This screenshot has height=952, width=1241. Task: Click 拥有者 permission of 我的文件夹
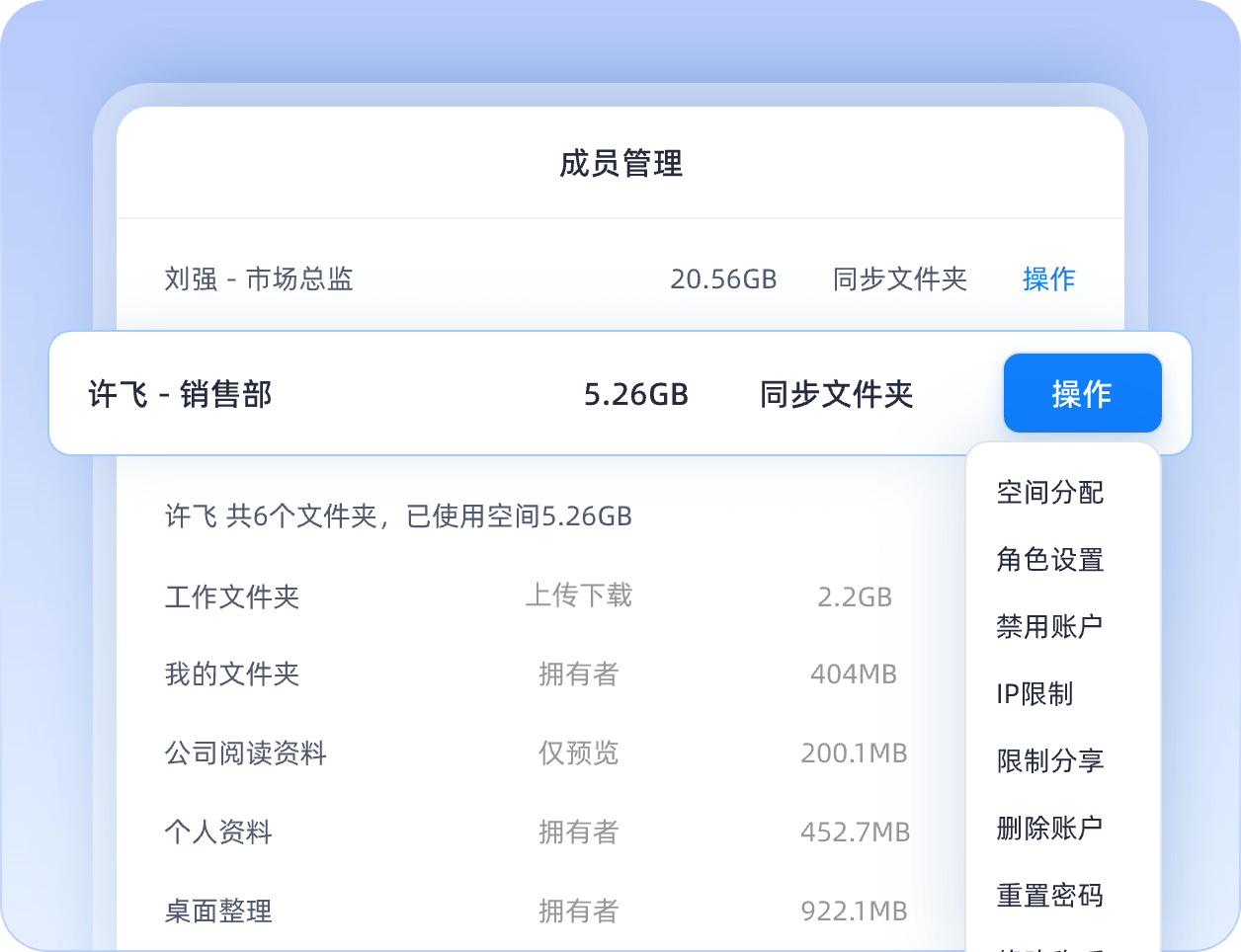pos(578,674)
